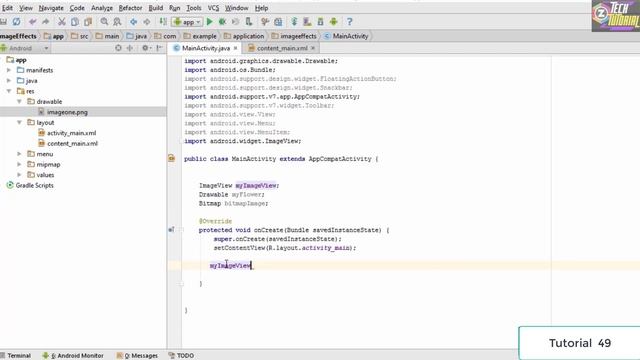Expand the menu folder
640x360 pixels.
click(19, 154)
